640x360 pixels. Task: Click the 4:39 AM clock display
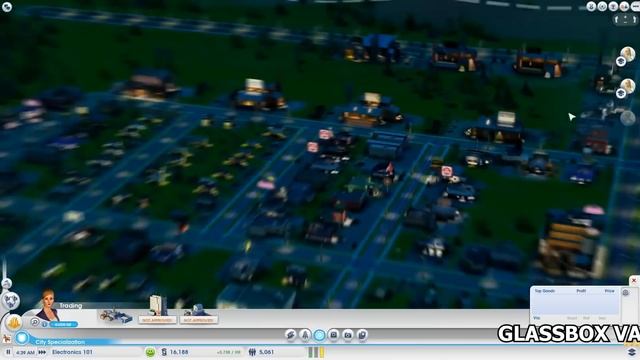coord(25,352)
